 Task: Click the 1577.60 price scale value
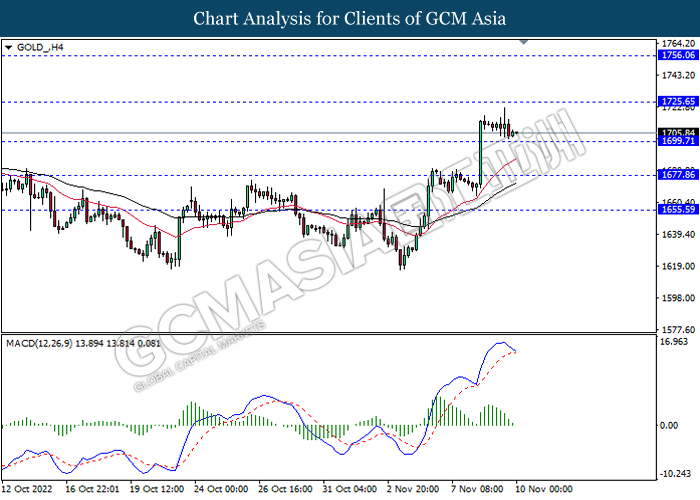click(x=678, y=329)
